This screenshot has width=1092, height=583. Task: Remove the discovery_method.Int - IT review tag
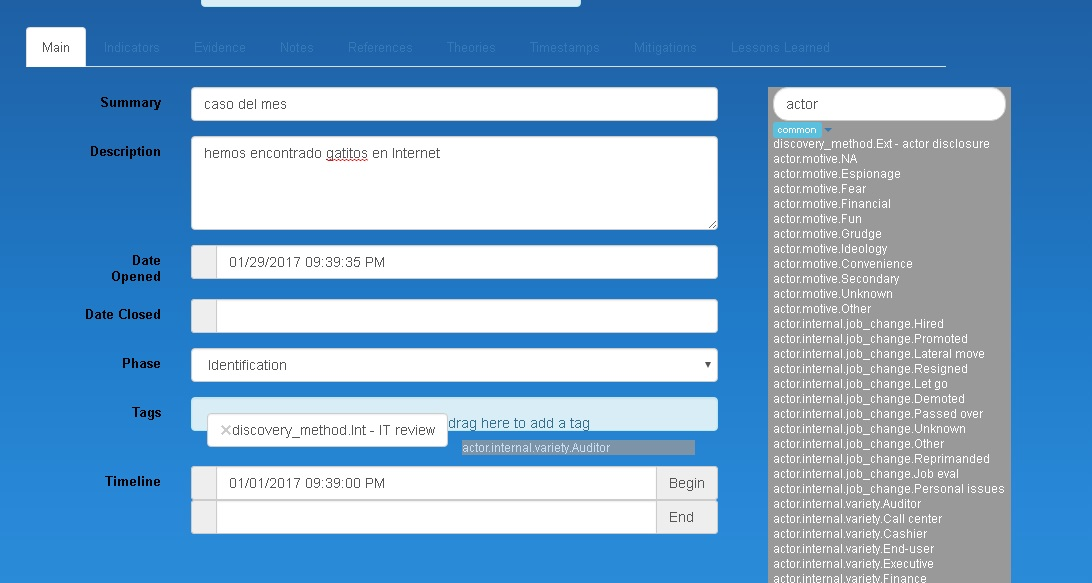[225, 430]
